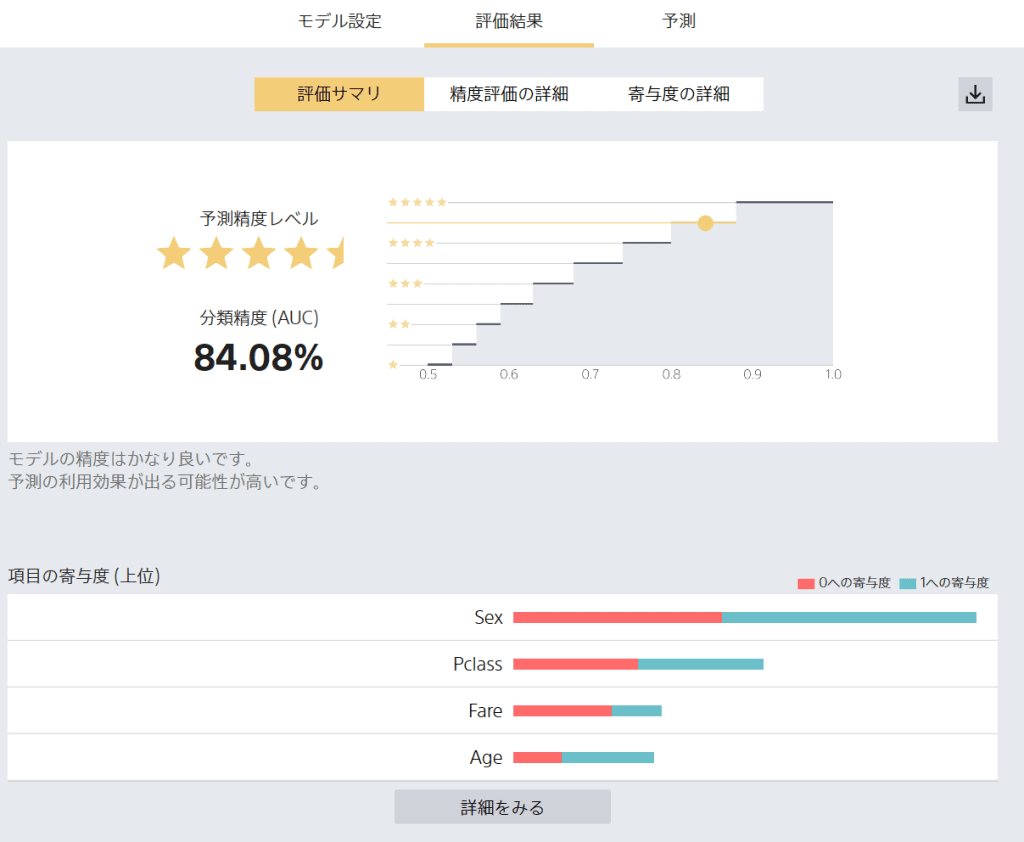Click the teal 1への寄与度 legend swatch
Screen dimensions: 1024x842
click(908, 583)
